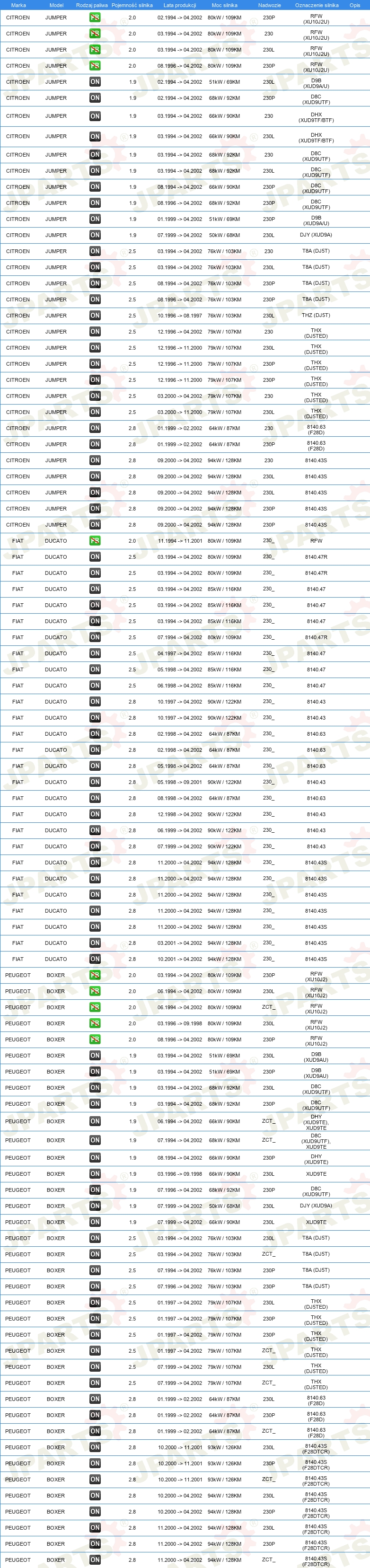The width and height of the screenshot is (370, 1568).
Task: Click Fiat date cell '08.1998 -> 04.2002'
Action: click(x=179, y=798)
